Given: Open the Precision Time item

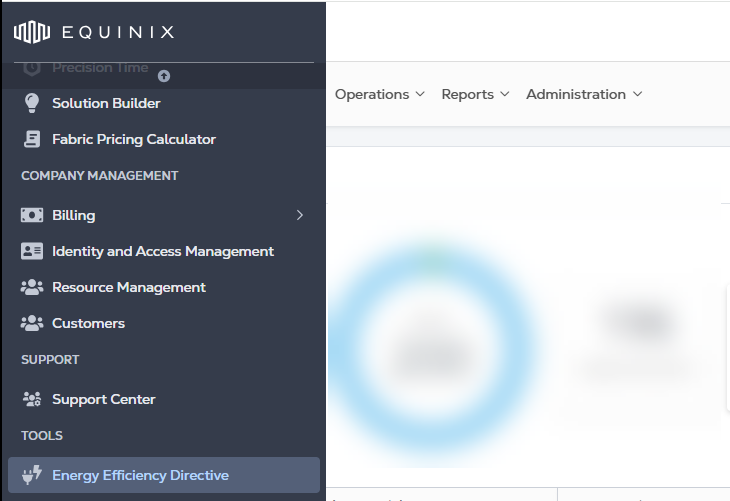Looking at the screenshot, I should coord(100,68).
